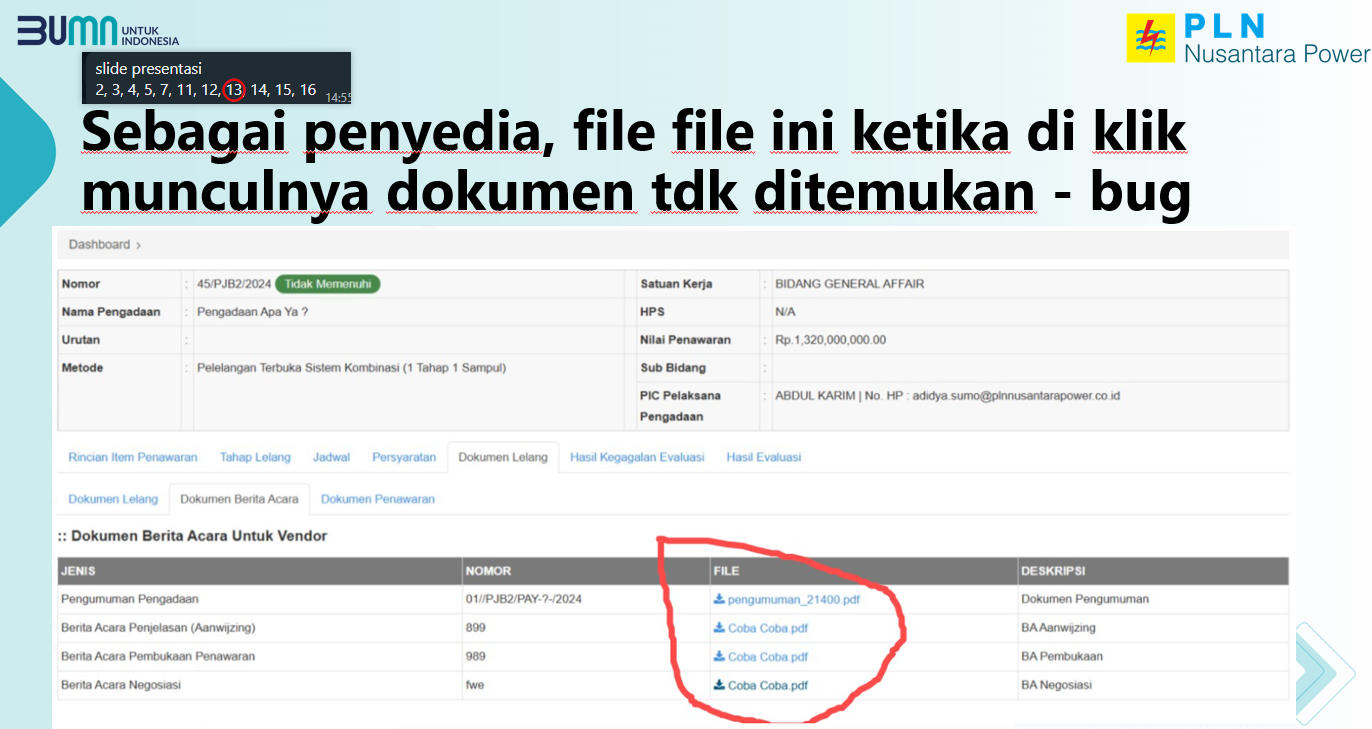Click download icon in BA Negosiasi row

(719, 685)
